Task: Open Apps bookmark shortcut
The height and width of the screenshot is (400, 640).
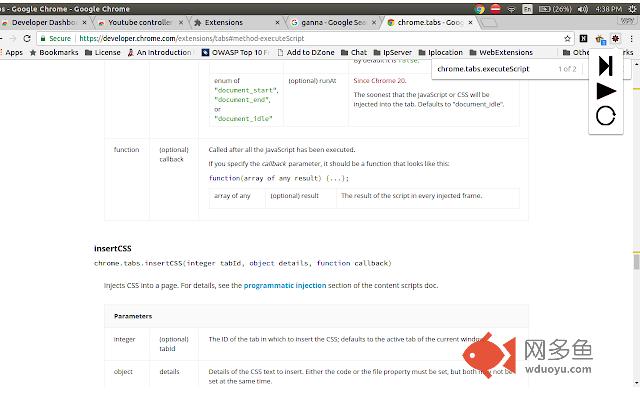Action: pyautogui.click(x=12, y=52)
